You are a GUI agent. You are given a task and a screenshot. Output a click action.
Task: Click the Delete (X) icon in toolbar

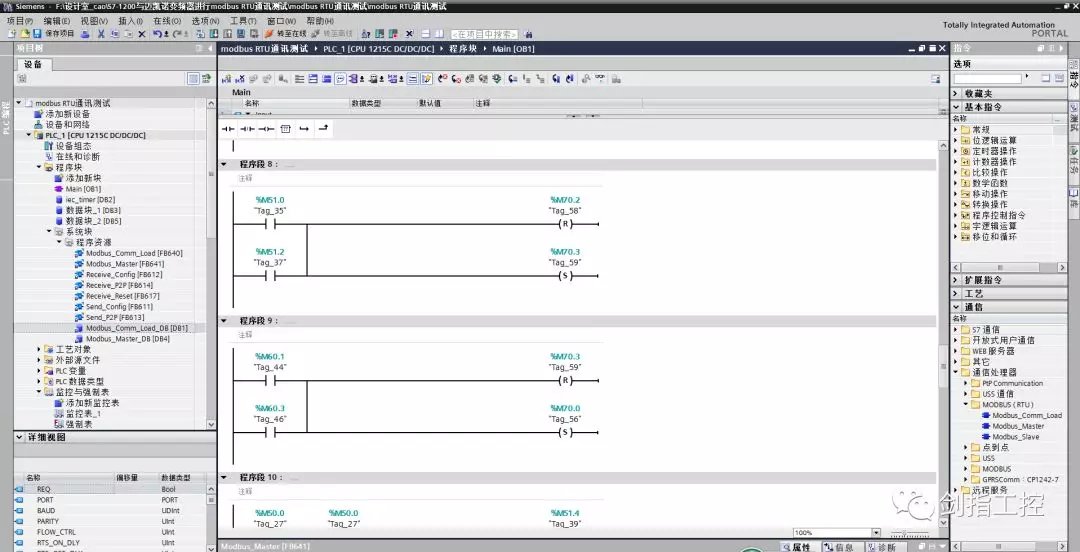(x=141, y=33)
